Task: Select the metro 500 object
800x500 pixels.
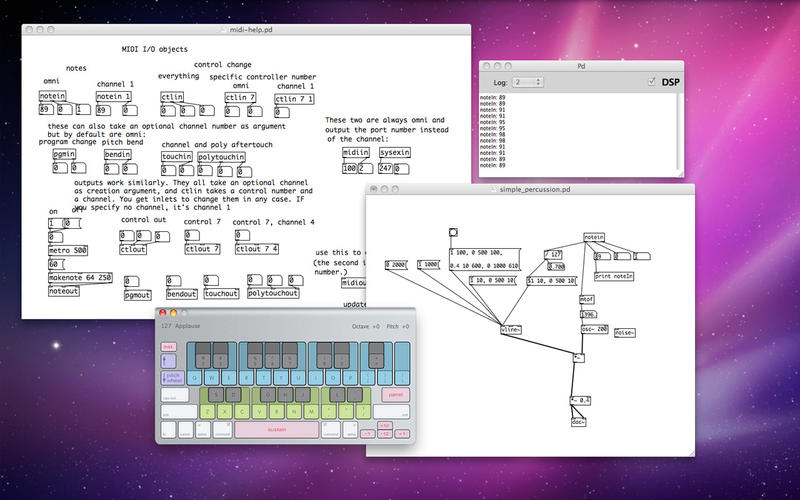Action: (x=68, y=249)
